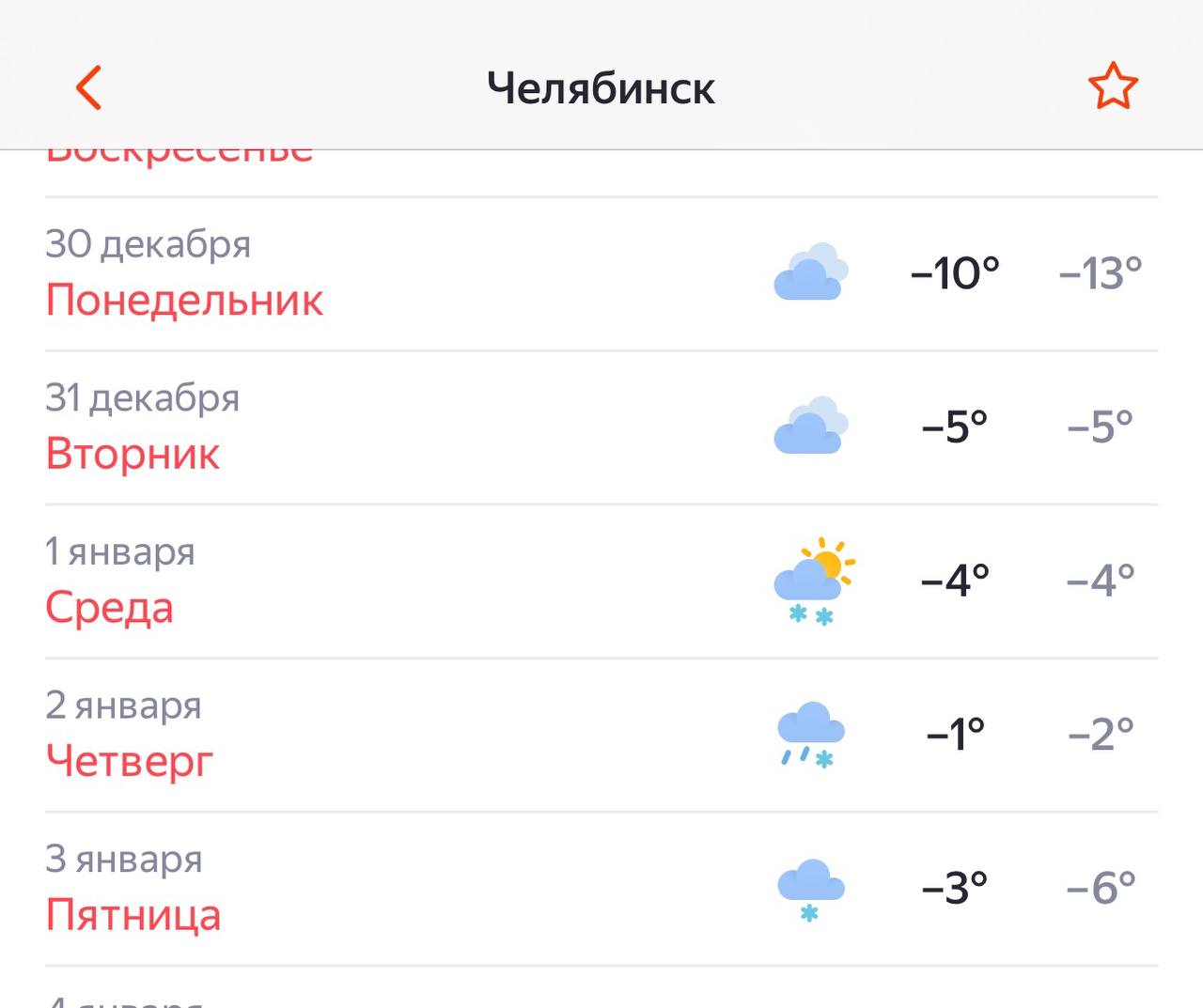Tap the cloudy icon for 30 декабря
The height and width of the screenshot is (1008, 1203).
point(810,272)
